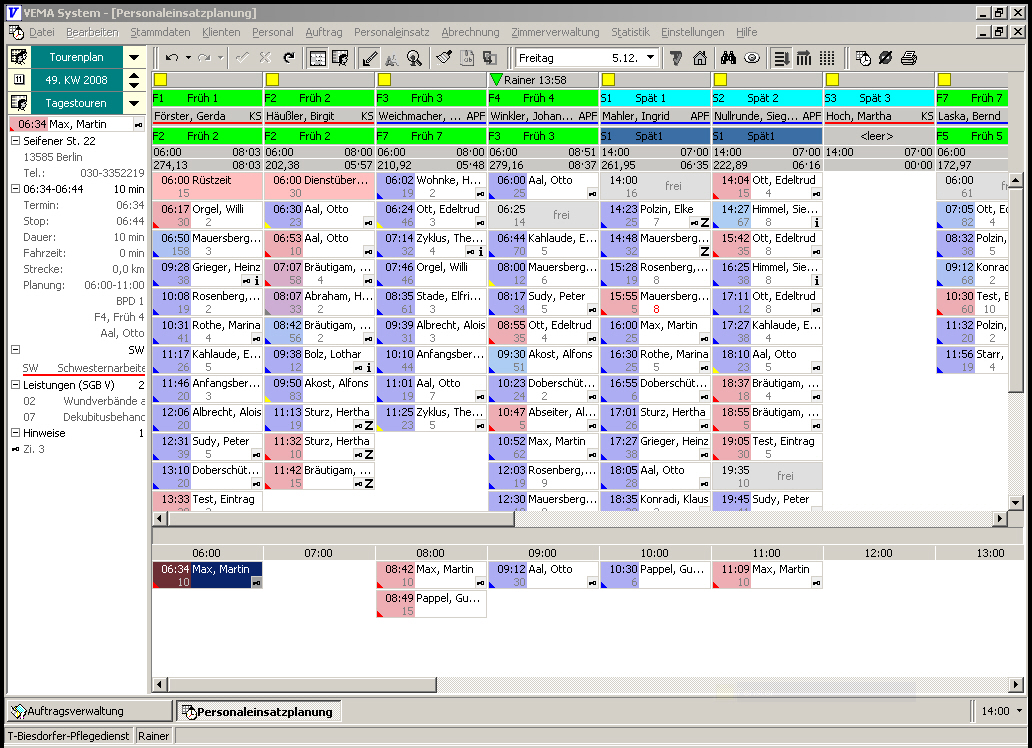Click the refresh arrow icon in toolbar
This screenshot has height=748, width=1032.
pyautogui.click(x=289, y=58)
